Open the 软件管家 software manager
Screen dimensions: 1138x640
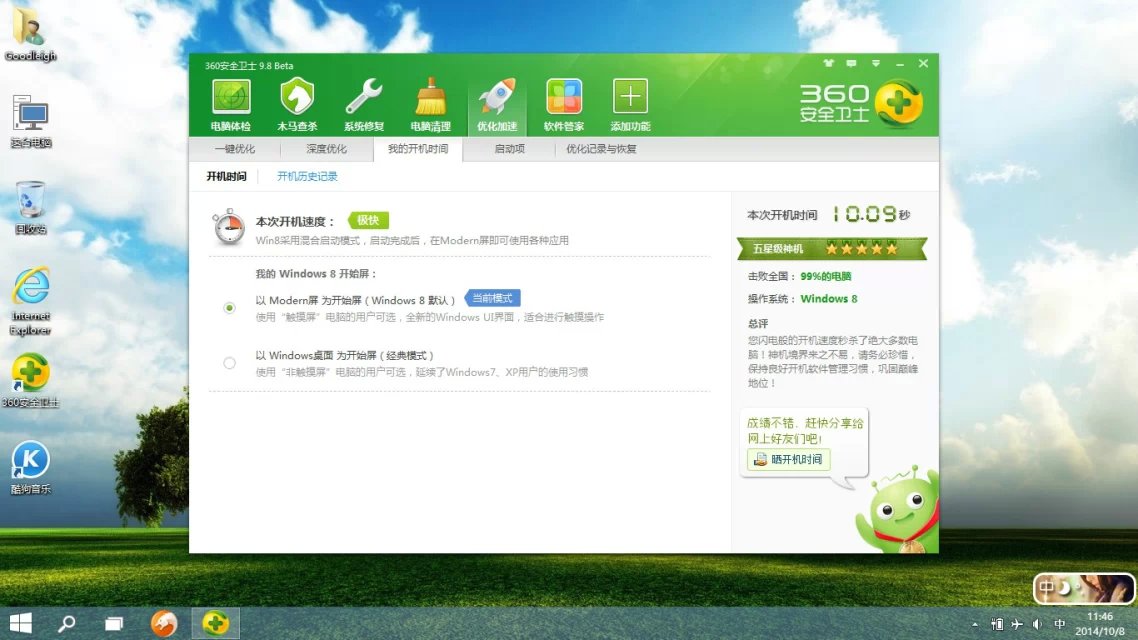[564, 105]
